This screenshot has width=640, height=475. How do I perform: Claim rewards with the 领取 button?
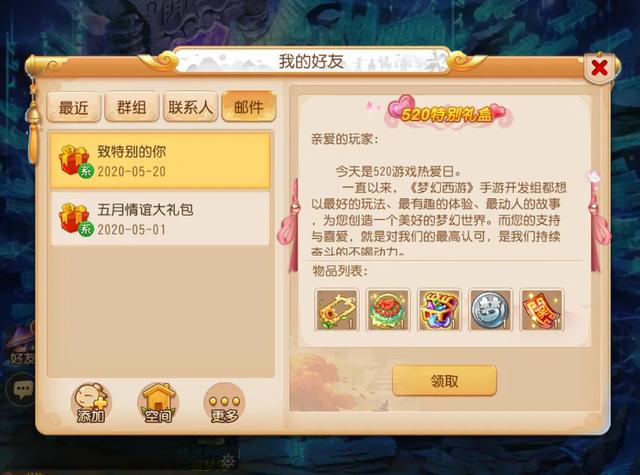(444, 381)
